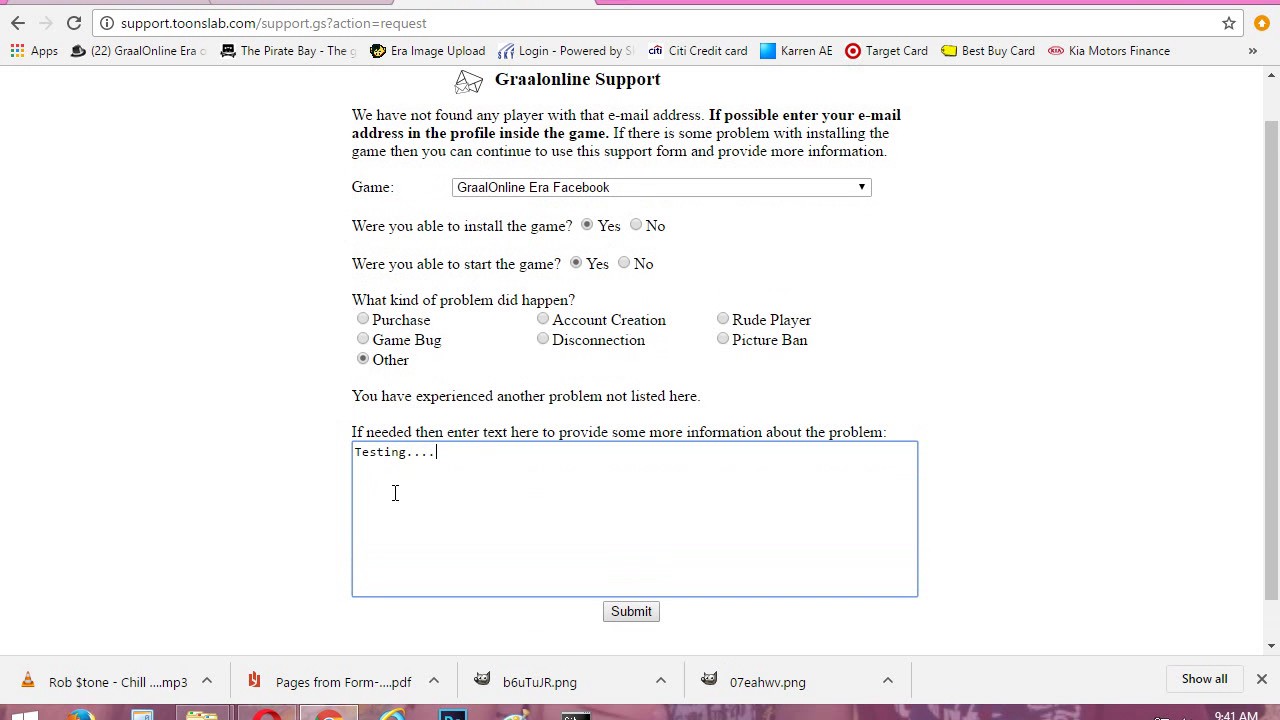Expand options for b6uTuJR.png download
Image resolution: width=1280 pixels, height=720 pixels.
pyautogui.click(x=661, y=681)
